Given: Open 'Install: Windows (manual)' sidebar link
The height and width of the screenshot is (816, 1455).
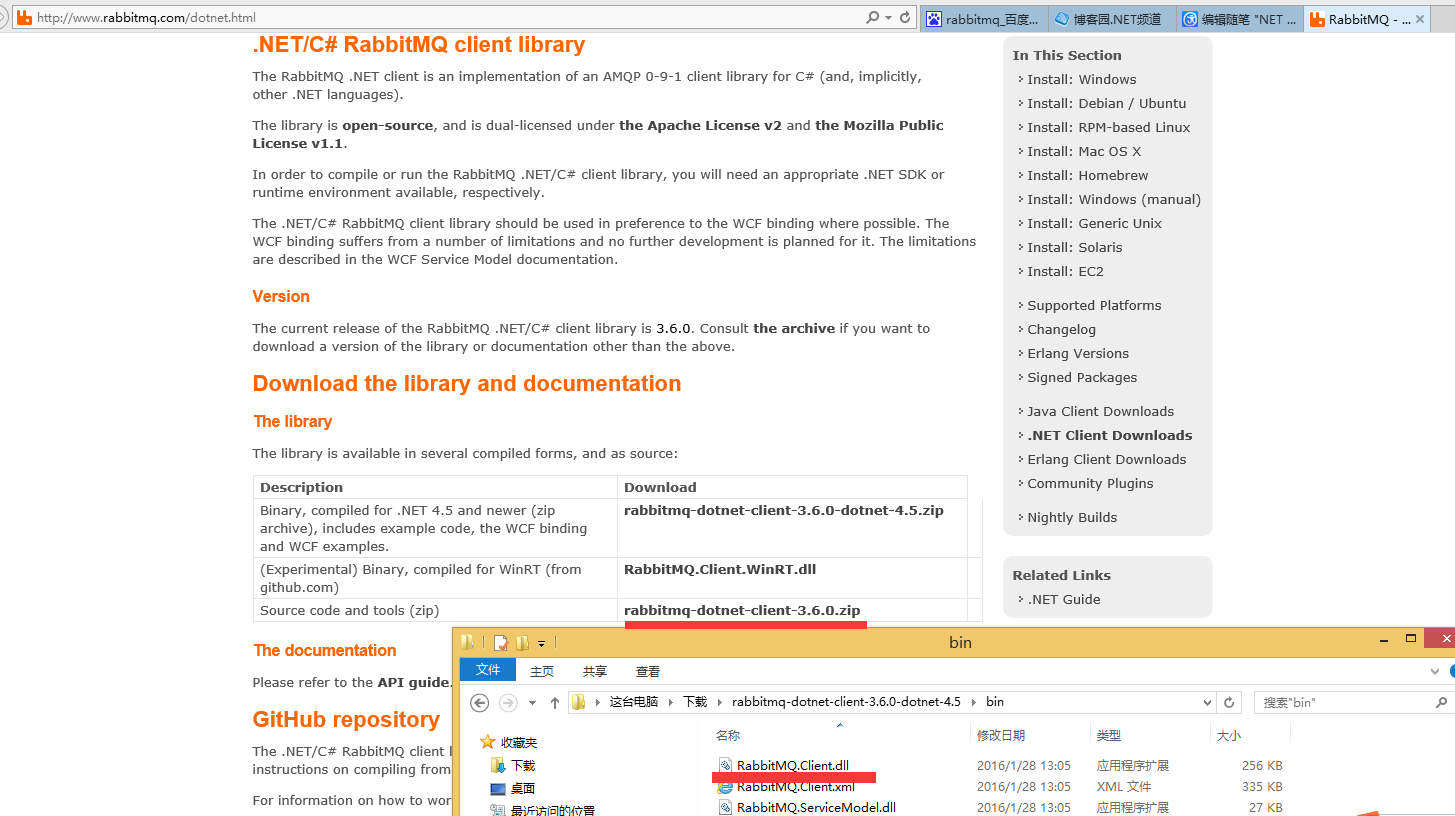Looking at the screenshot, I should [x=1114, y=200].
